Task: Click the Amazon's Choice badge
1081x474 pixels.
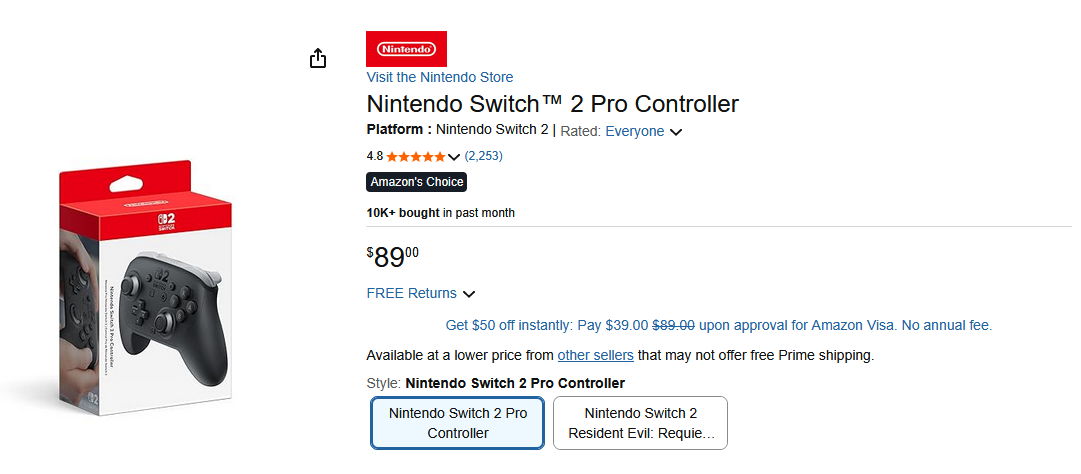Action: point(417,182)
